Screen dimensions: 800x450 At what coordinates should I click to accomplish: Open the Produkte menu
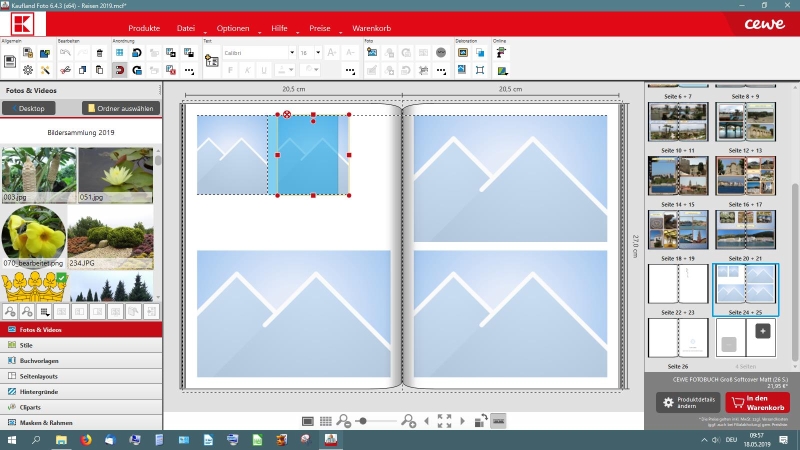[144, 28]
